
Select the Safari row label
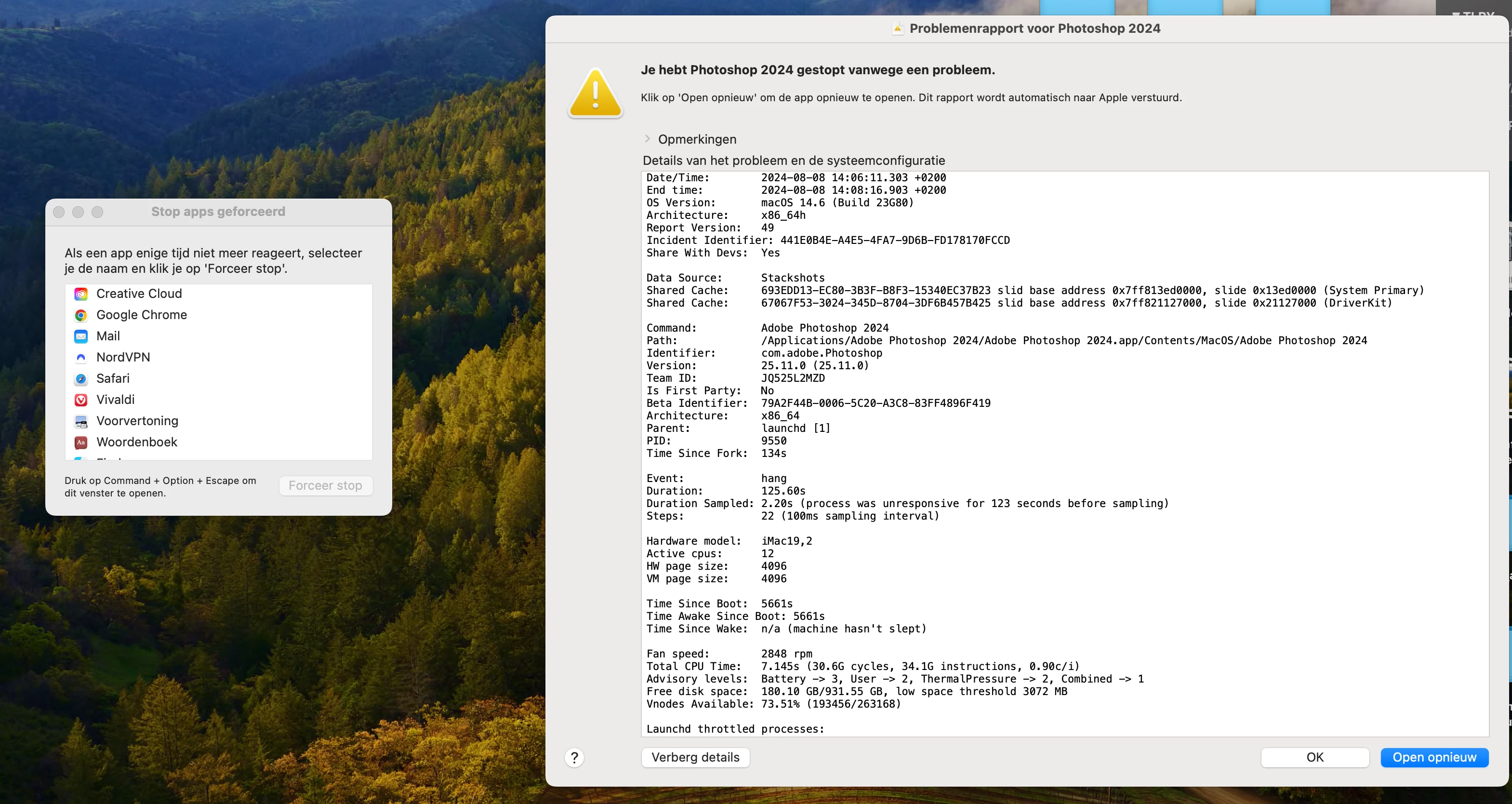coord(113,379)
